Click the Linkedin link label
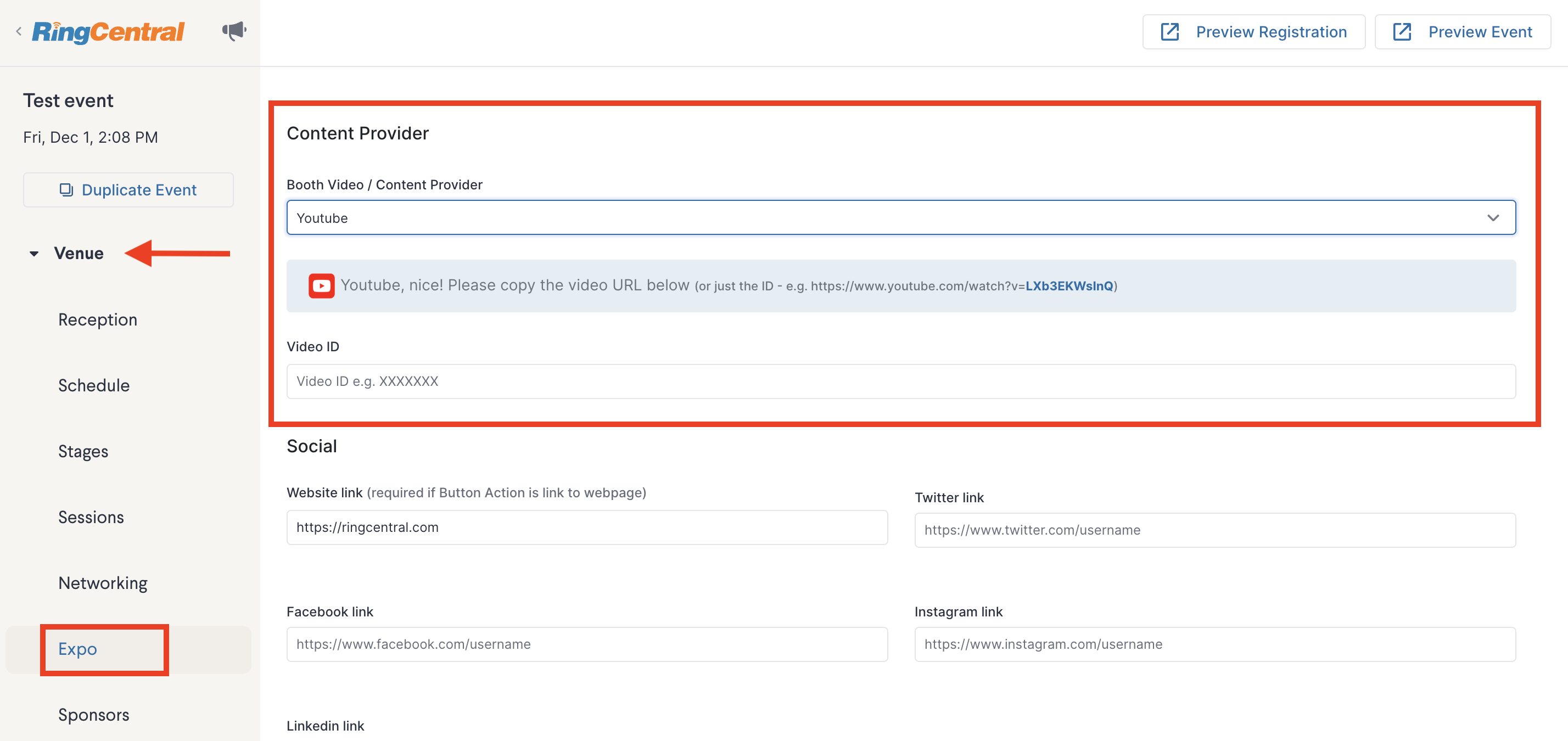 coord(325,726)
